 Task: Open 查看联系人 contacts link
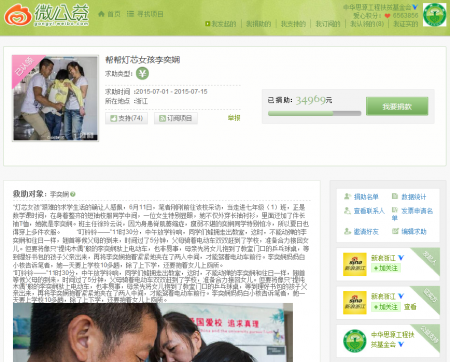click(x=364, y=211)
